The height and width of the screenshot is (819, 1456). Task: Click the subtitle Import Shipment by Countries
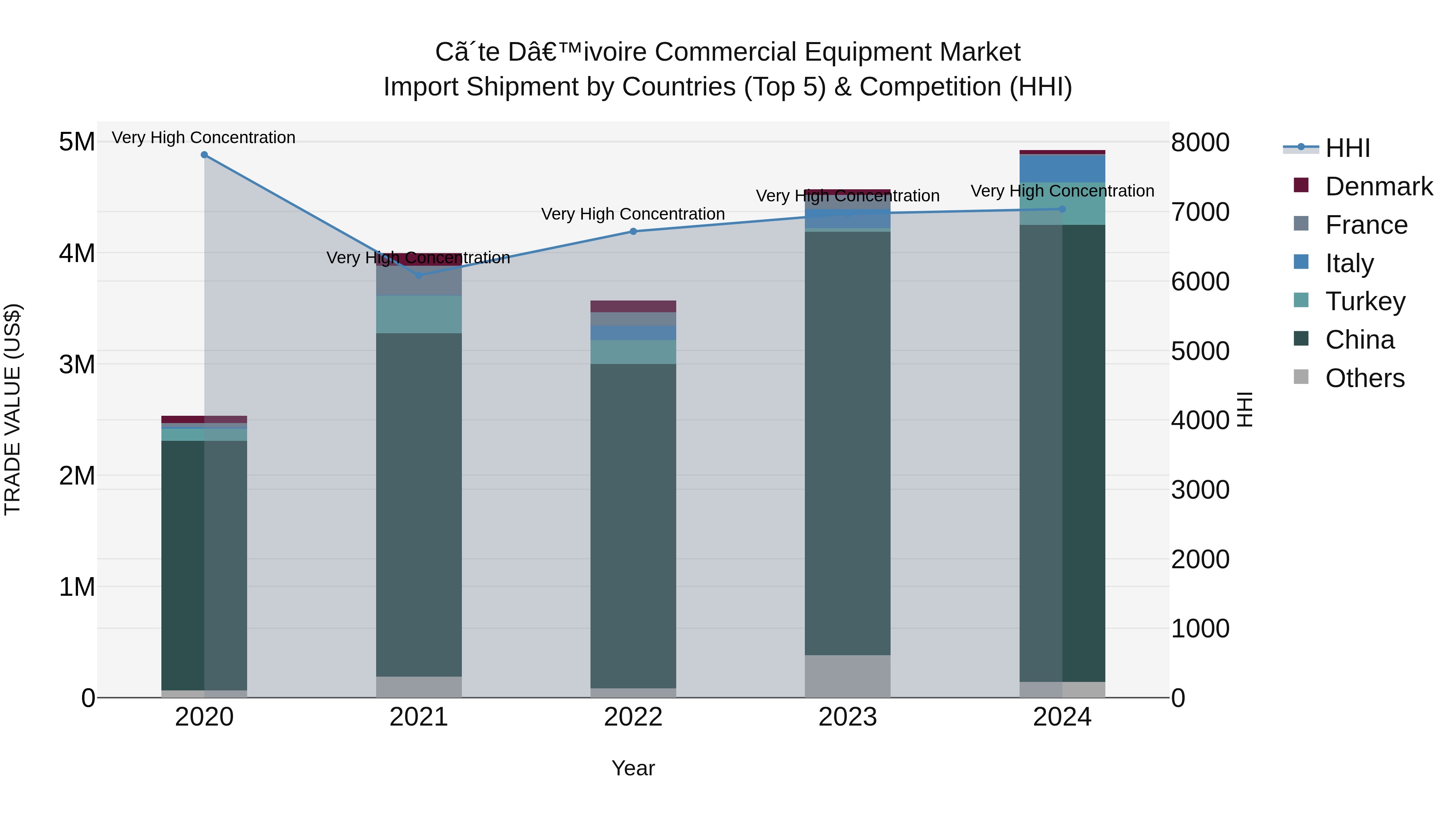pyautogui.click(x=728, y=87)
